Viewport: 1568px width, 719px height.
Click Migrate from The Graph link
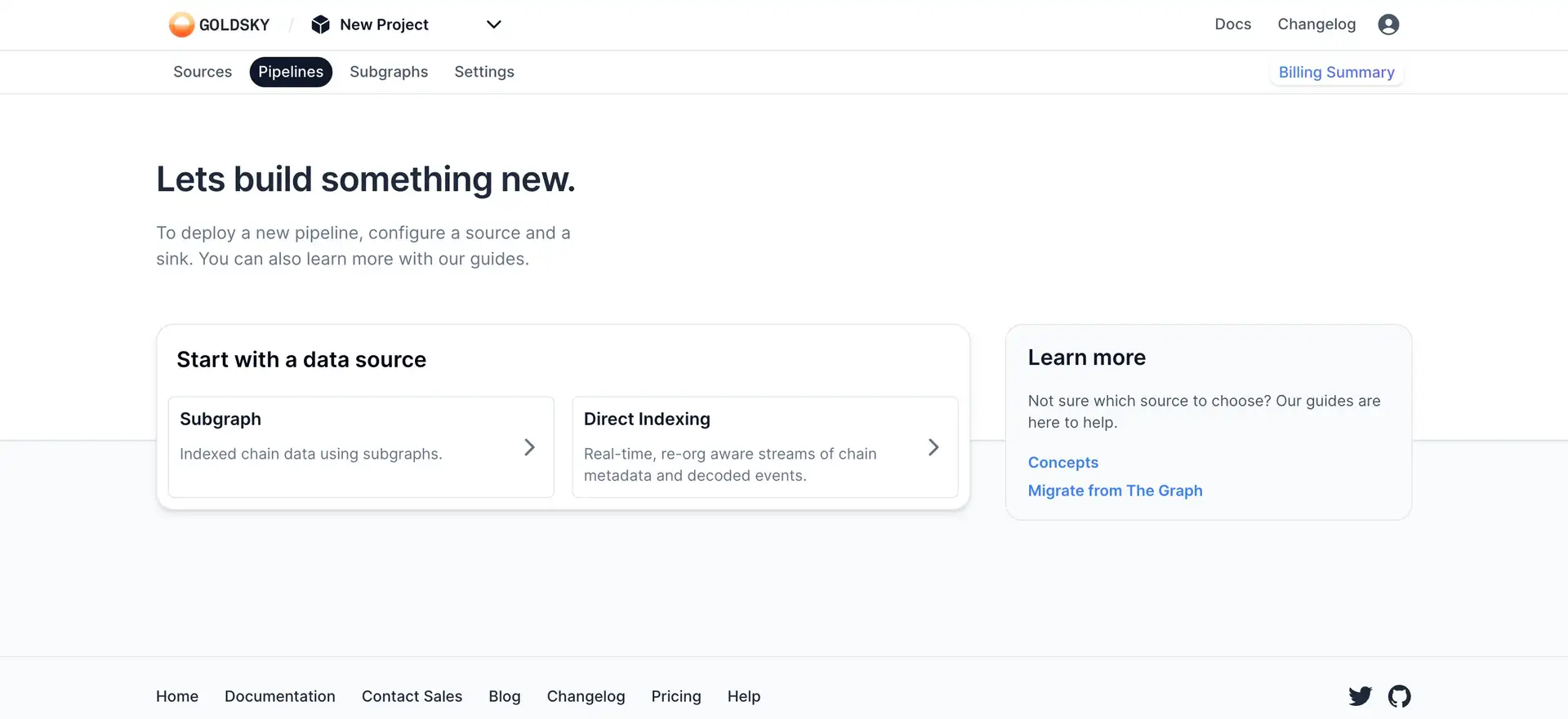pyautogui.click(x=1115, y=490)
